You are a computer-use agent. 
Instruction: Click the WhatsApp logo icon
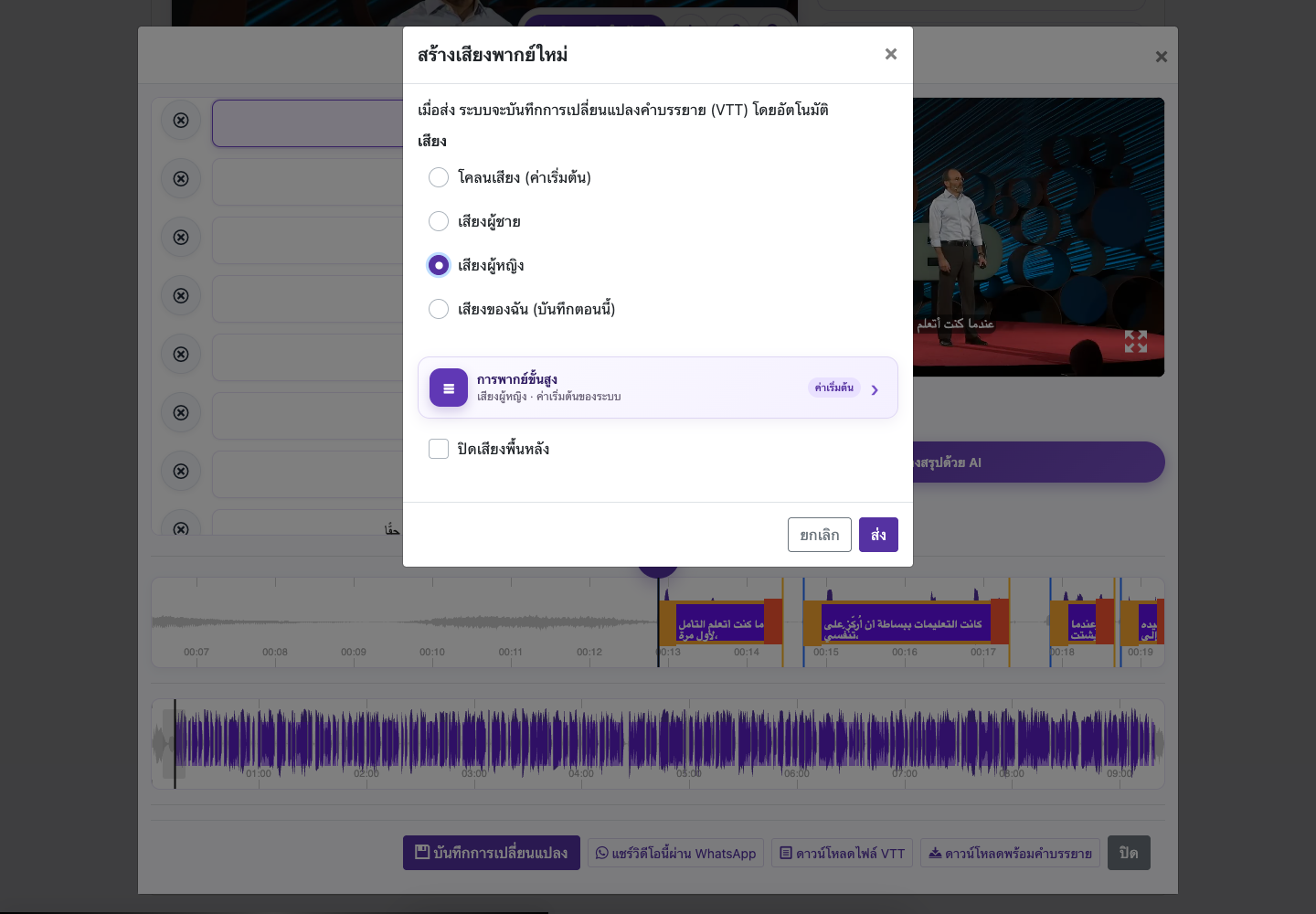(602, 853)
